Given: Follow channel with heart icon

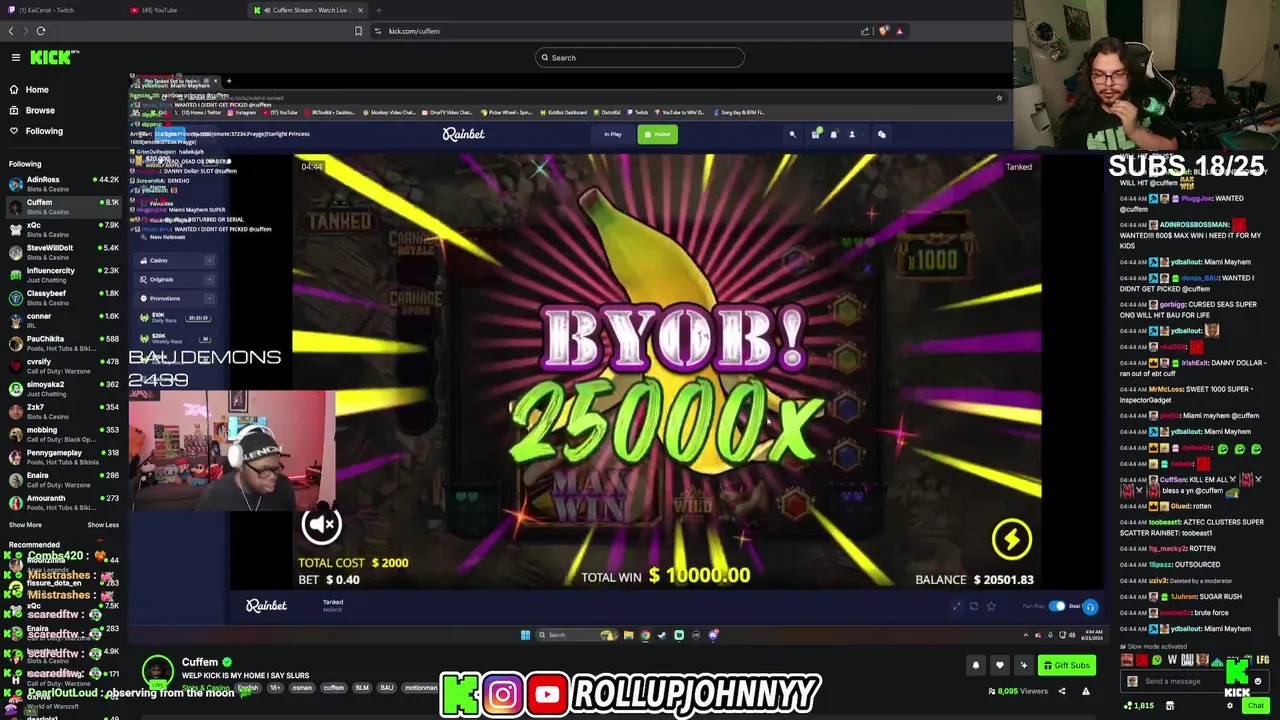Looking at the screenshot, I should pyautogui.click(x=999, y=665).
